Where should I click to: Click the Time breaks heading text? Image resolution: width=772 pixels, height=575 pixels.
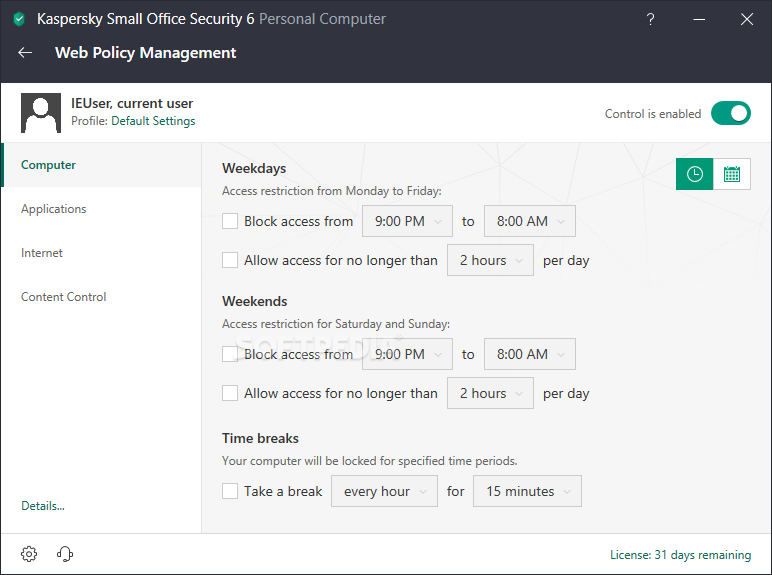260,438
